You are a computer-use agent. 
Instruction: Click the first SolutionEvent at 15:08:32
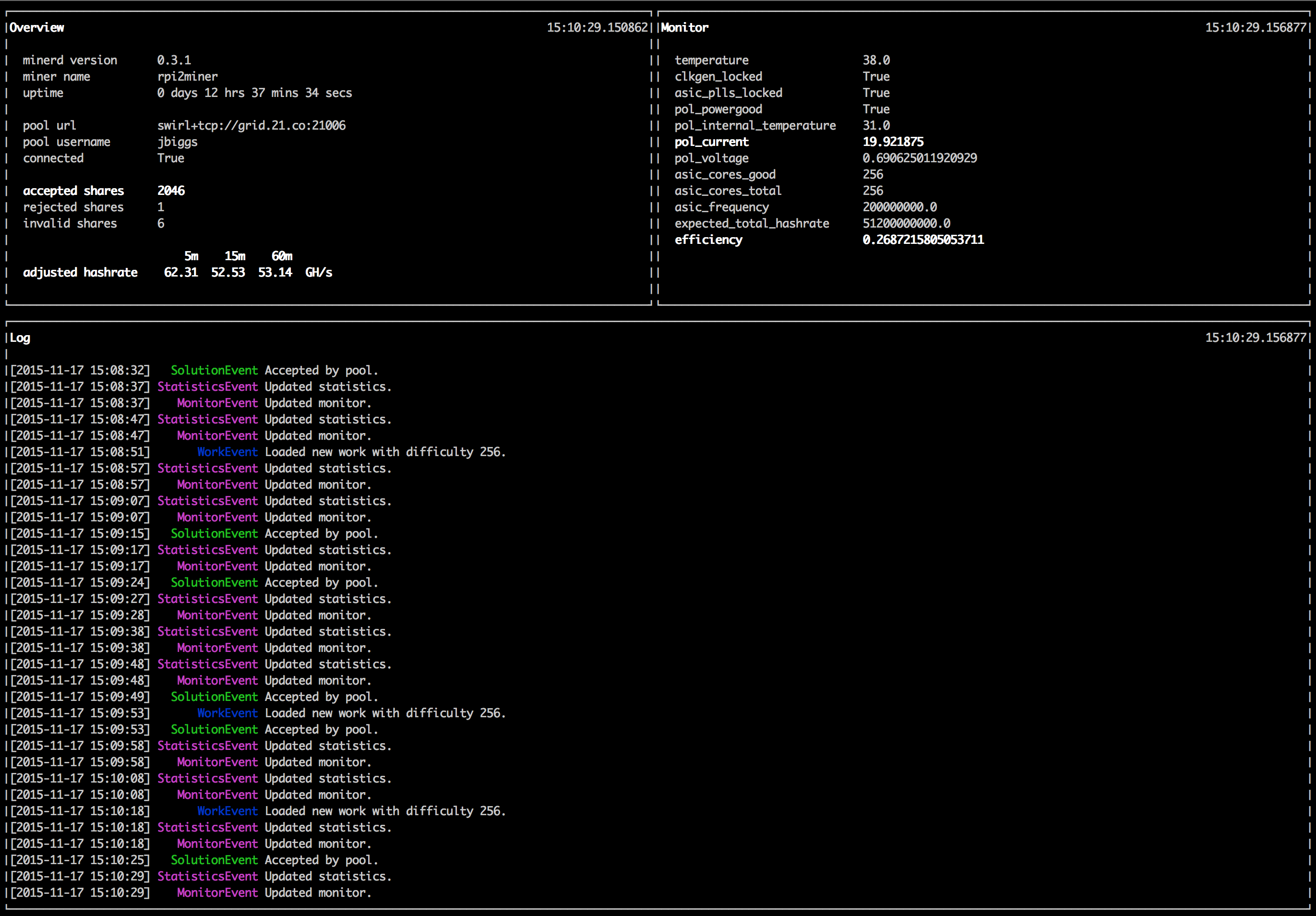coord(214,370)
